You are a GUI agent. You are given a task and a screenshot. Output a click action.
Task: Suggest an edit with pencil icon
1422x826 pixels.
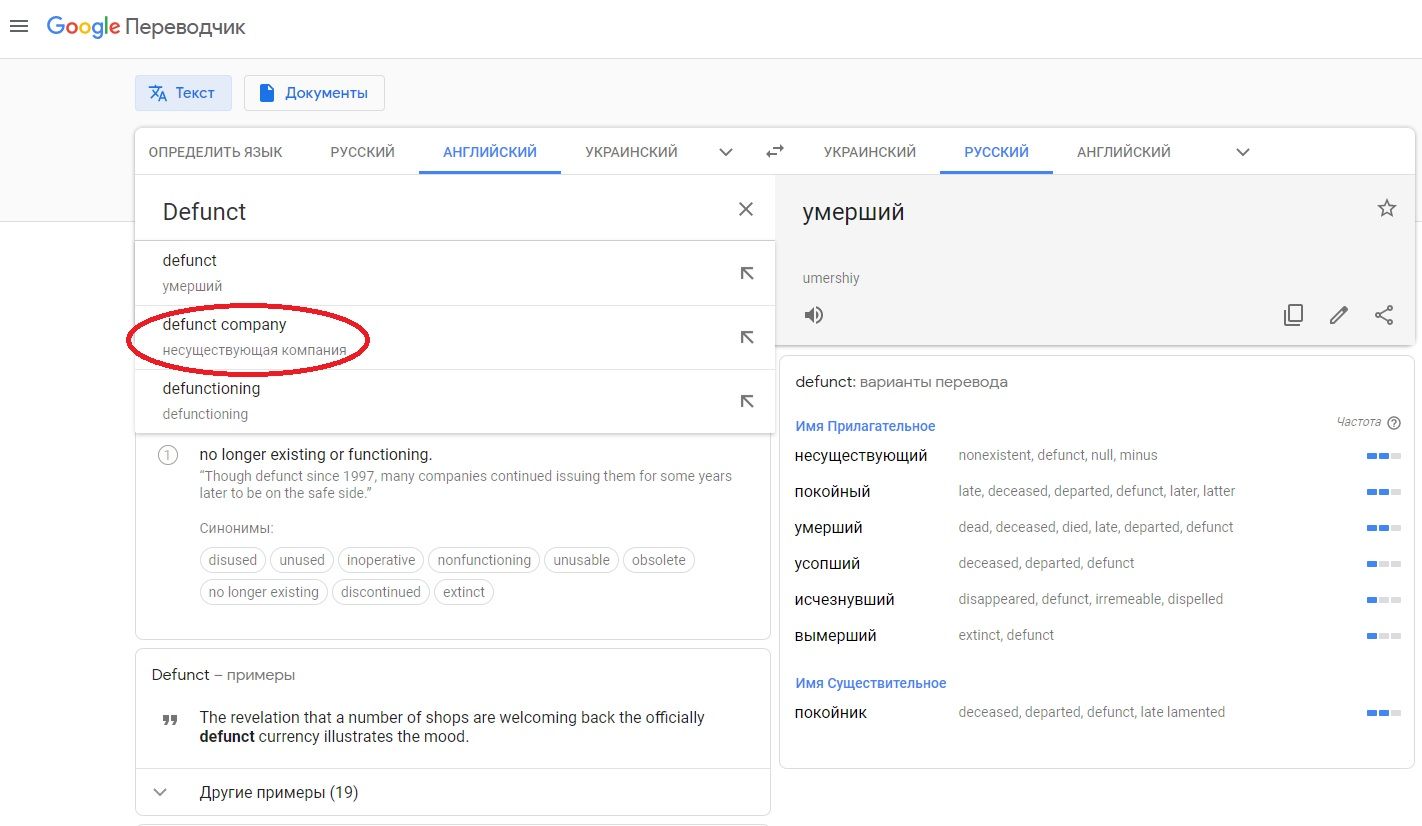tap(1338, 315)
